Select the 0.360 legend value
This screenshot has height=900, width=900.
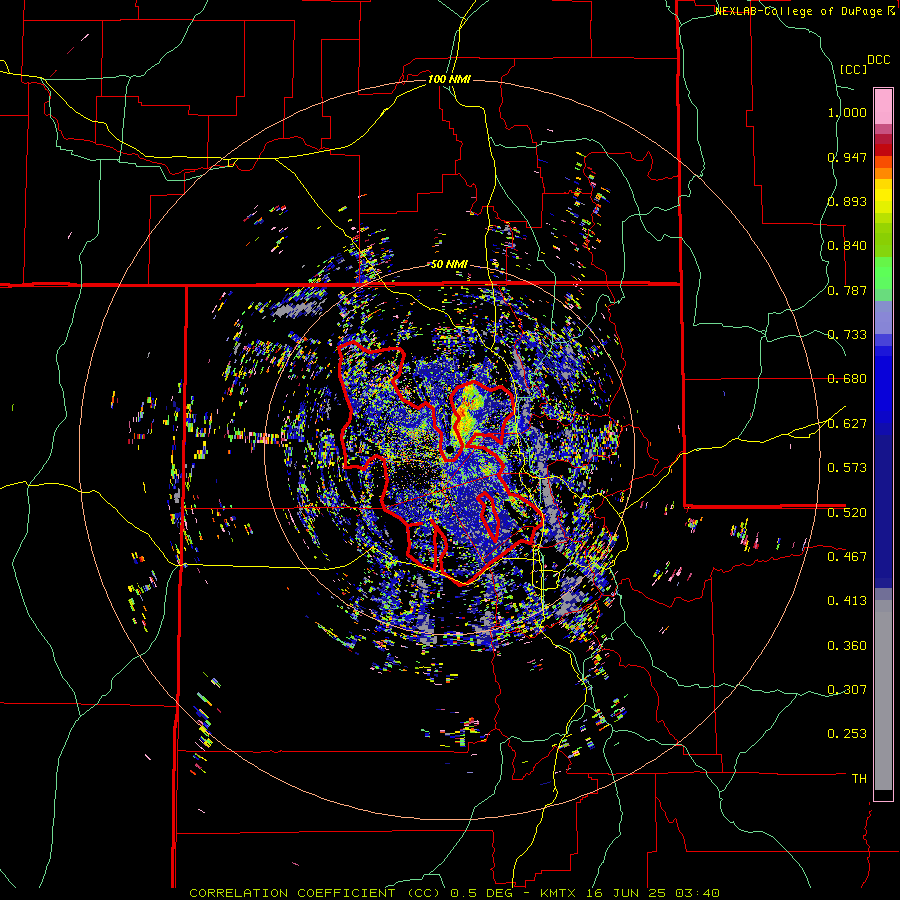click(x=847, y=646)
